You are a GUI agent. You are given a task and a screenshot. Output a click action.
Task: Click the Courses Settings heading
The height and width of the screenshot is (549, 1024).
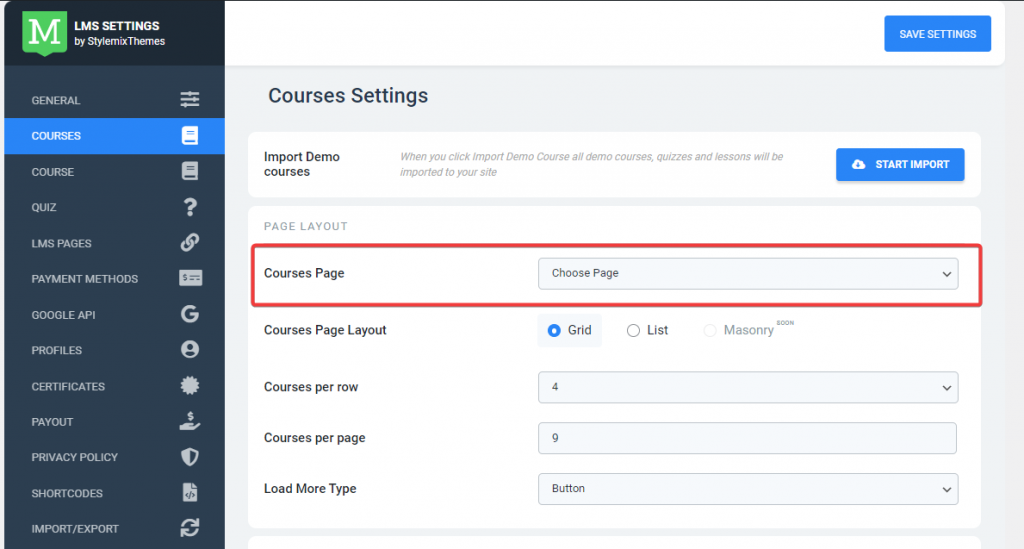[348, 95]
